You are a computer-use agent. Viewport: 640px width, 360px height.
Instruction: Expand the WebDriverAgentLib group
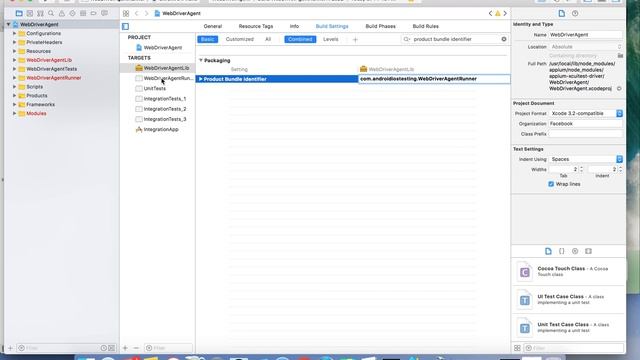click(14, 60)
